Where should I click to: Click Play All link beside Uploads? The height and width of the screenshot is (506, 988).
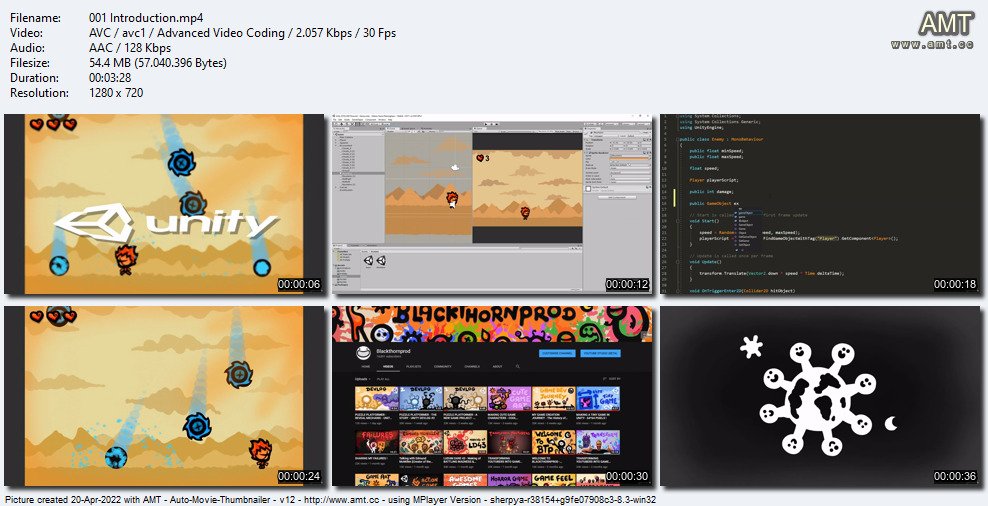[383, 379]
